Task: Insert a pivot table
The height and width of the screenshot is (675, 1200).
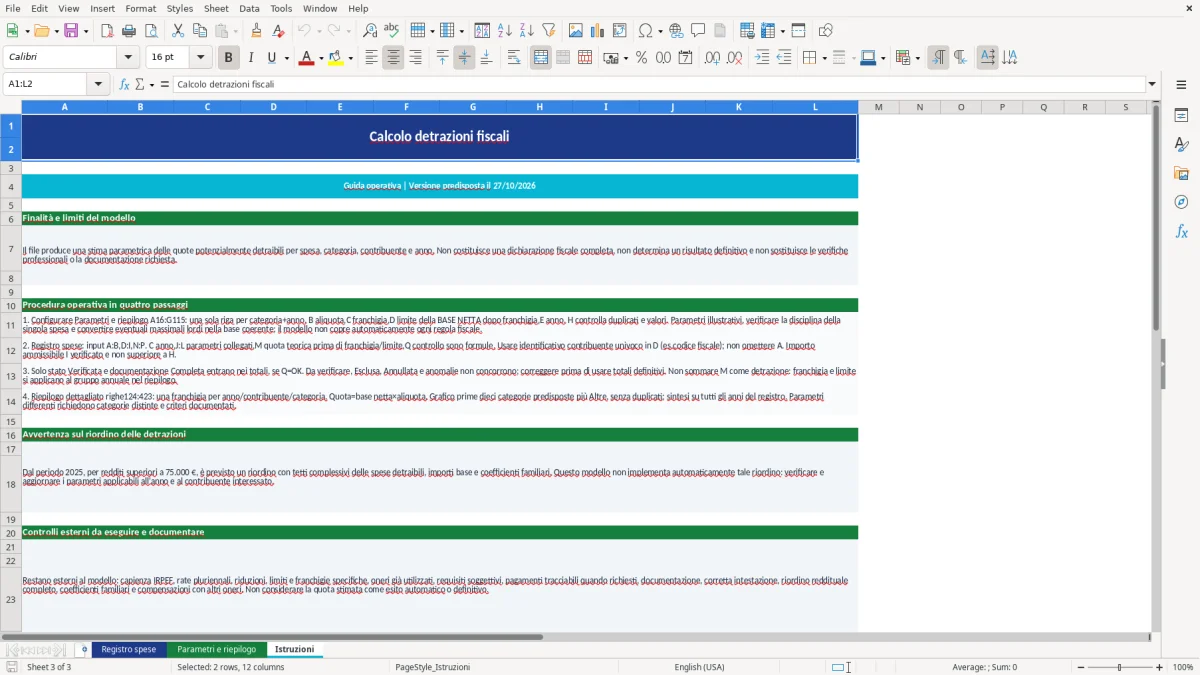Action: pos(620,31)
